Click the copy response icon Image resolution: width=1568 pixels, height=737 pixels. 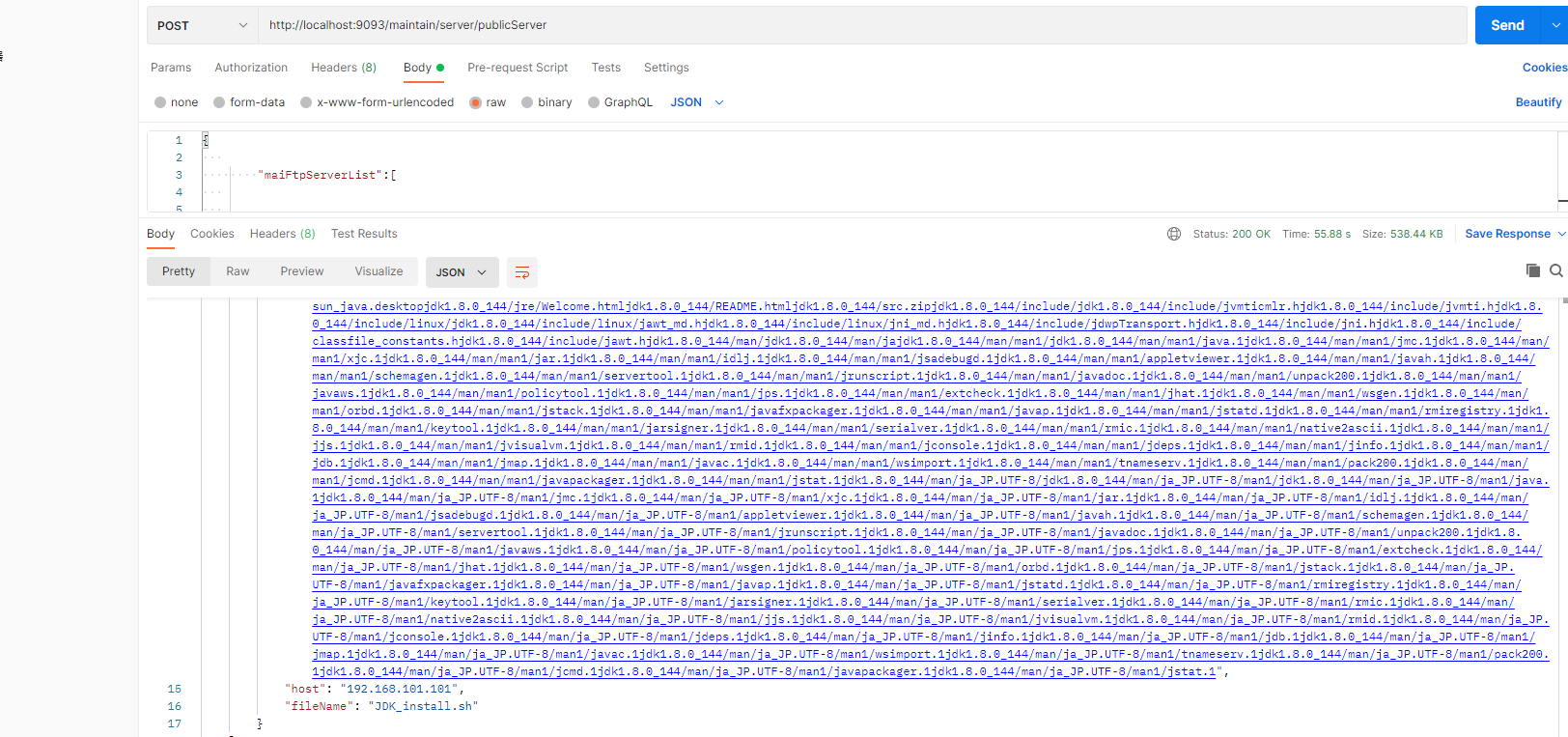1532,270
